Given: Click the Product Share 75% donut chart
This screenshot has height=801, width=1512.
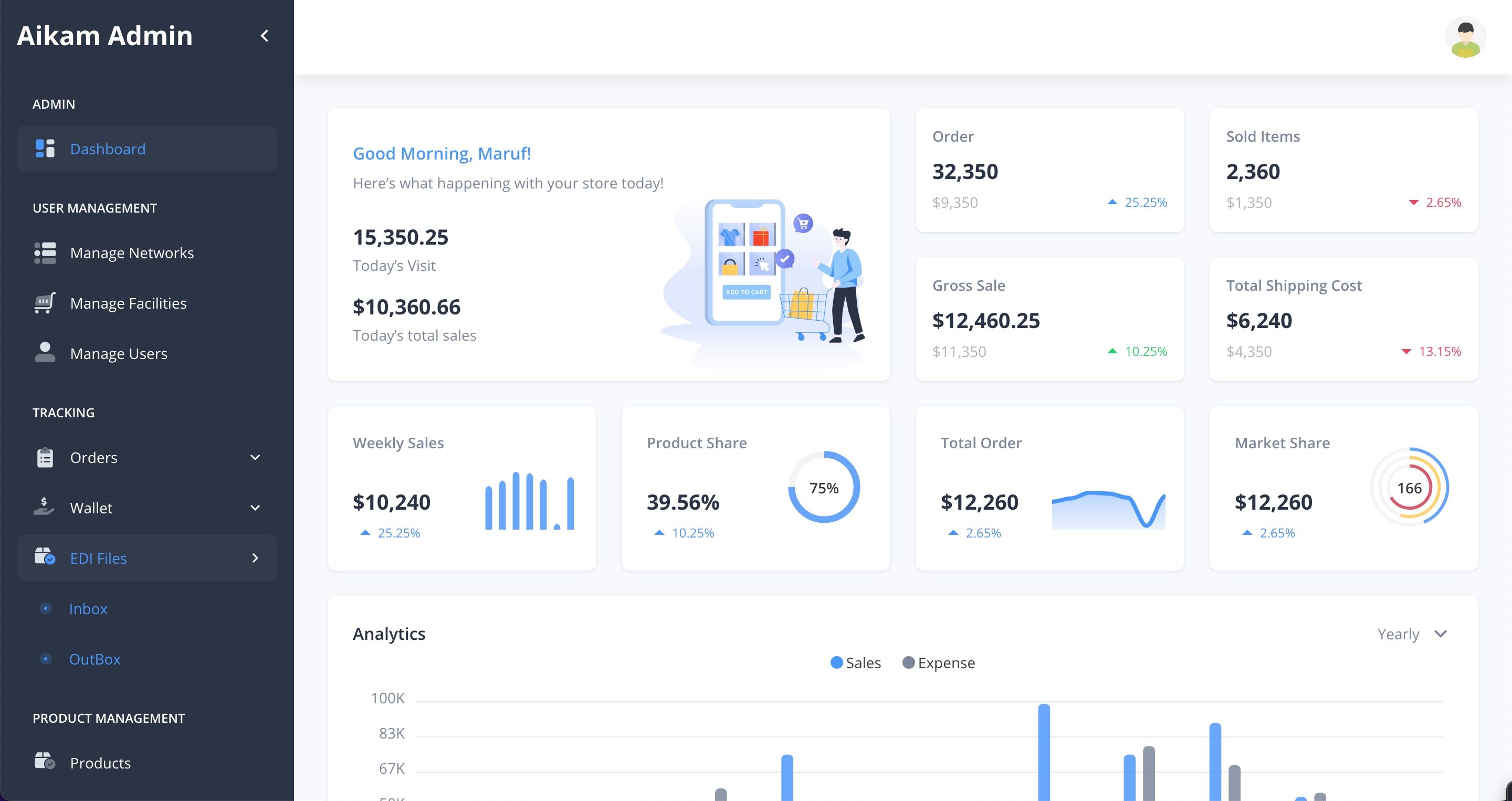Looking at the screenshot, I should [824, 487].
